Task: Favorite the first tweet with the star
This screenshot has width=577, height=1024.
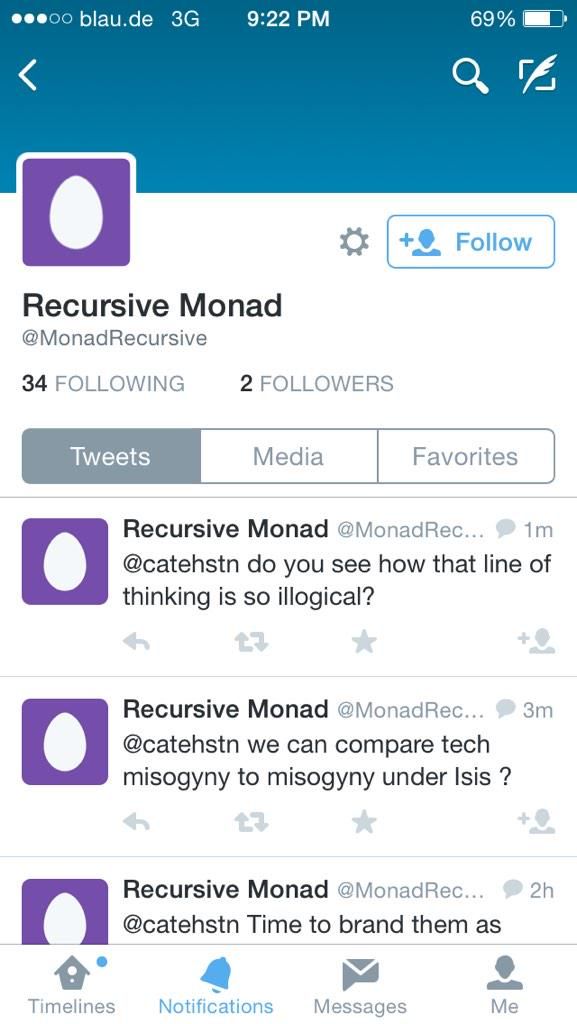Action: pos(364,640)
